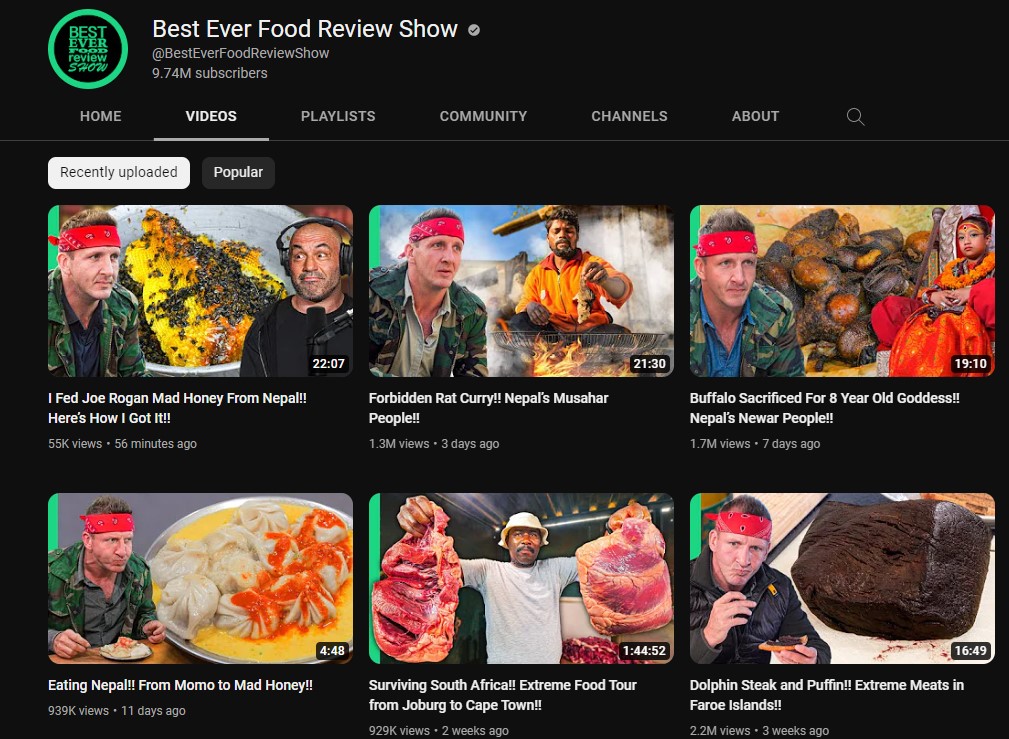Click title 'Buffalo Sacrificed For 8 Year Old Goddess!!'
The height and width of the screenshot is (739, 1009).
tap(825, 398)
